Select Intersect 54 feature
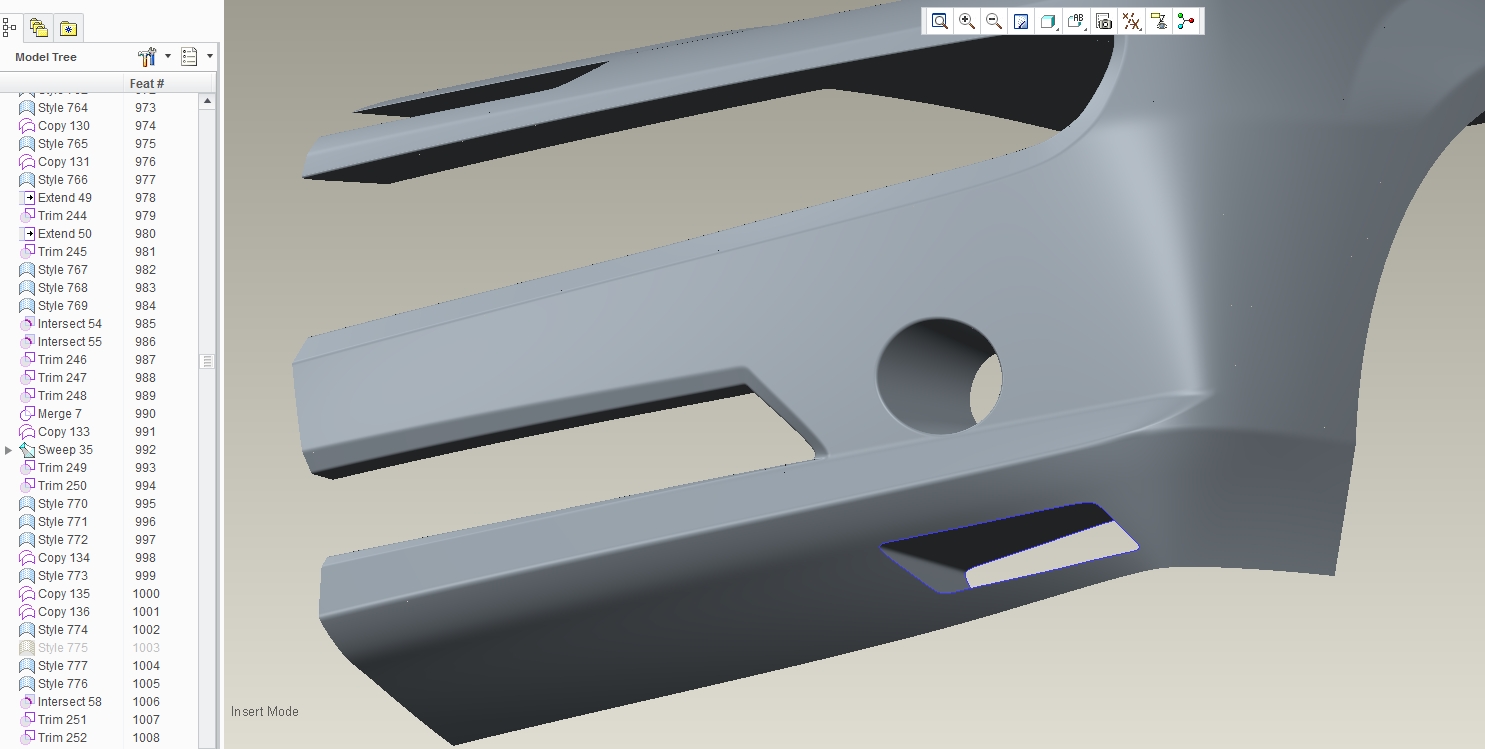Image resolution: width=1485 pixels, height=749 pixels. click(x=69, y=324)
